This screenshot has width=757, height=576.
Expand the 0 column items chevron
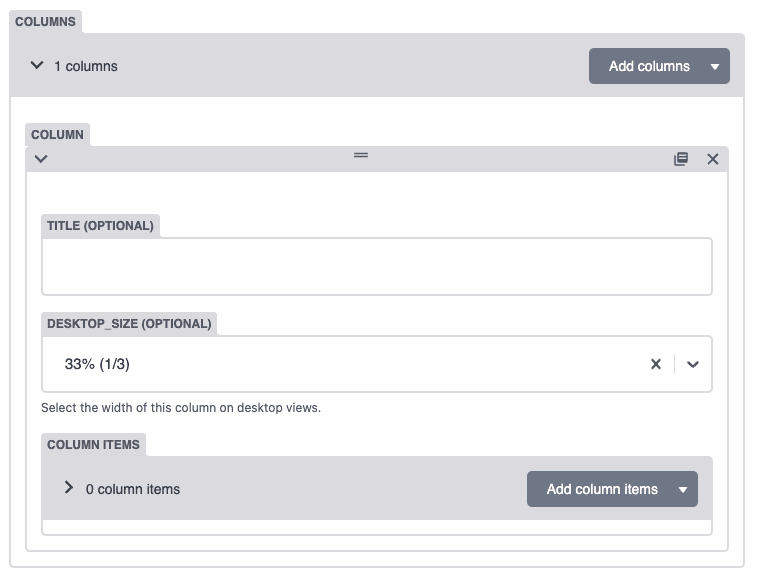(x=69, y=487)
